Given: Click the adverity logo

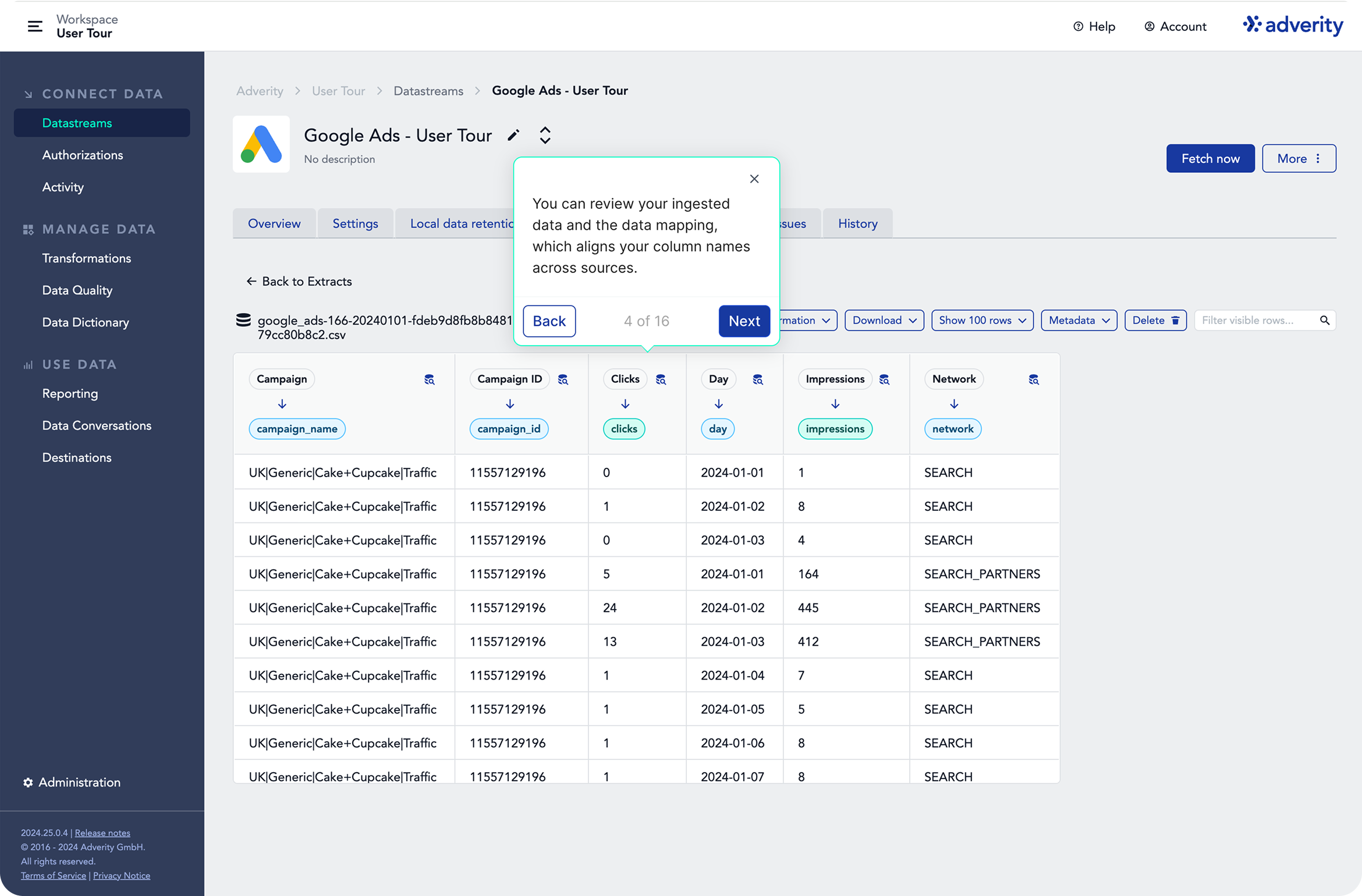Looking at the screenshot, I should [x=1293, y=25].
